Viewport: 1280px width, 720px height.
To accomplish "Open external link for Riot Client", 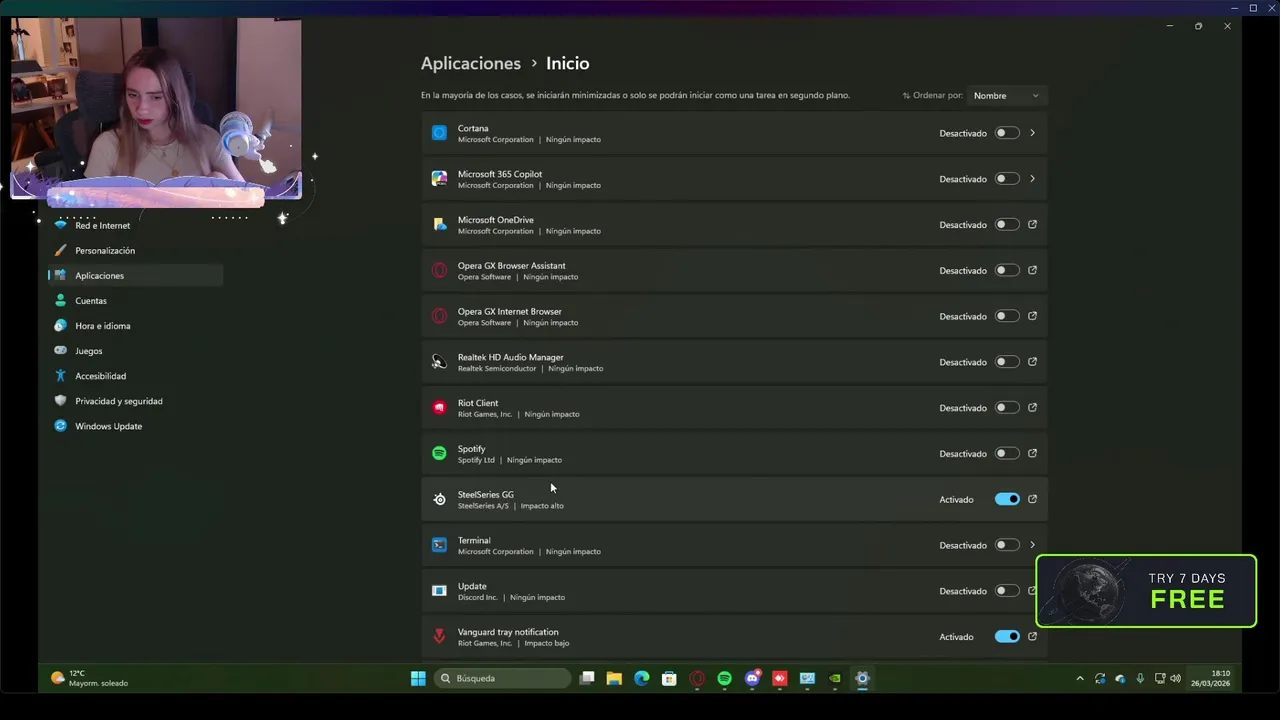I will (x=1032, y=408).
